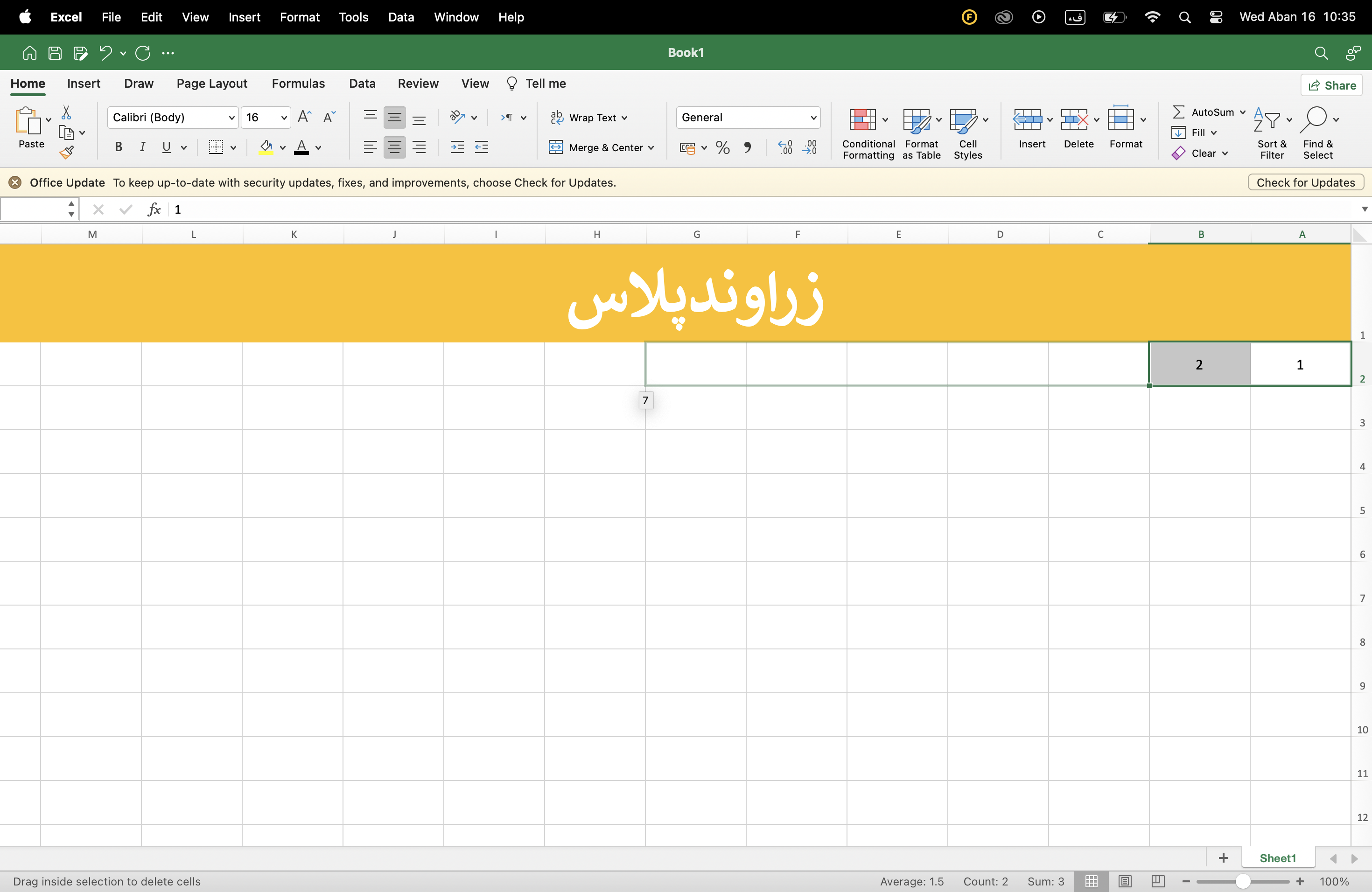Apply yellow fill color bucket
The image size is (1372, 892).
266,147
